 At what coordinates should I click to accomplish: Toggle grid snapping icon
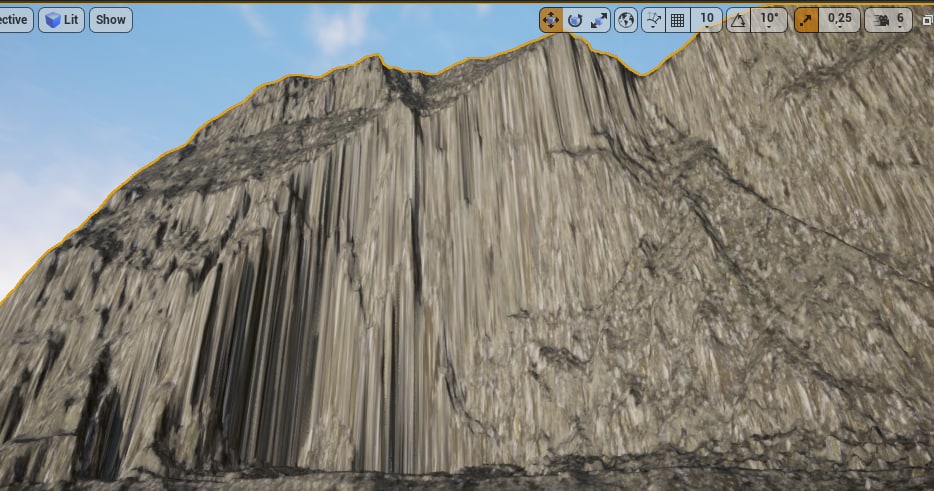[677, 20]
